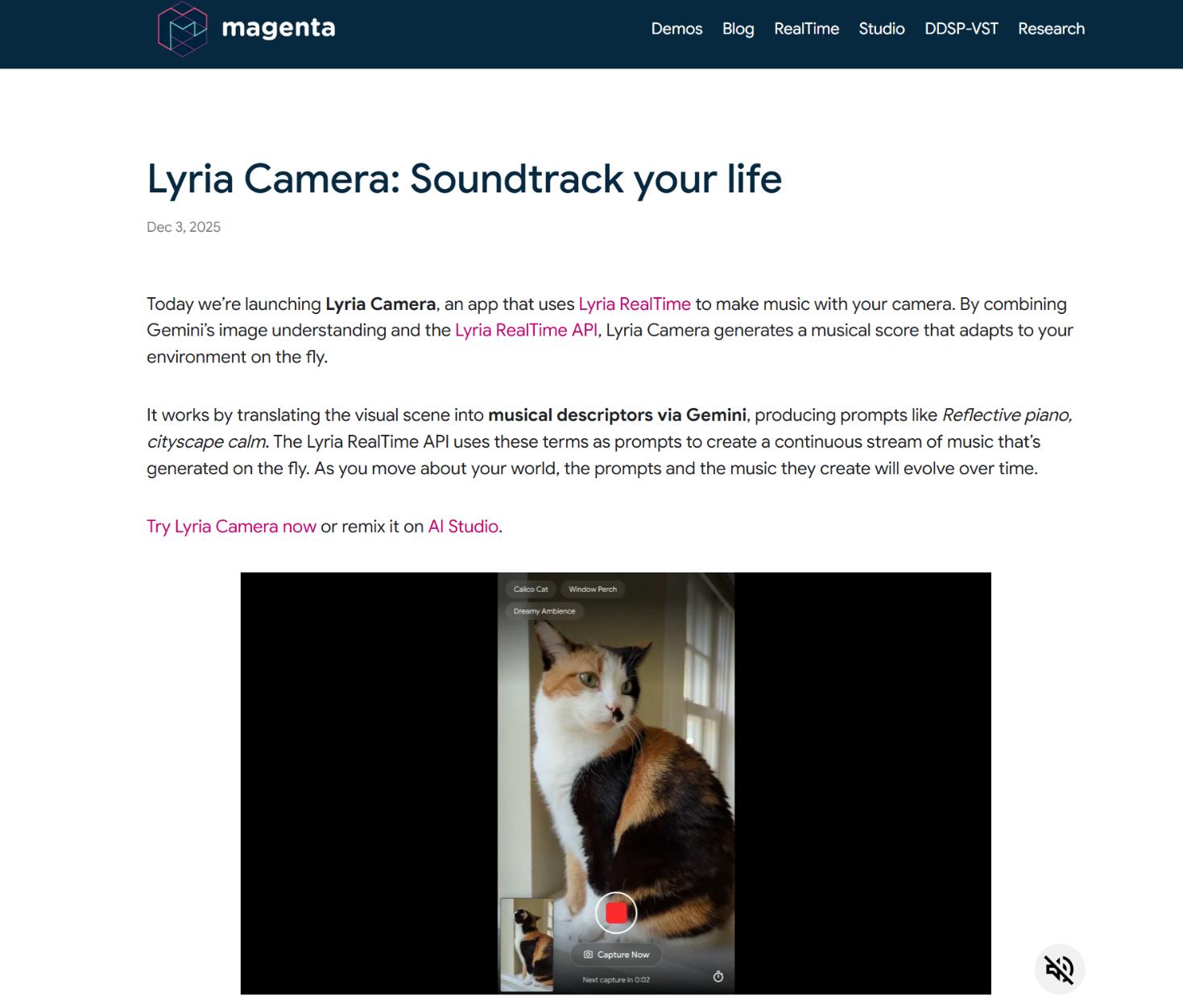
Task: Open the cat preview thumbnail
Action: pos(527,944)
